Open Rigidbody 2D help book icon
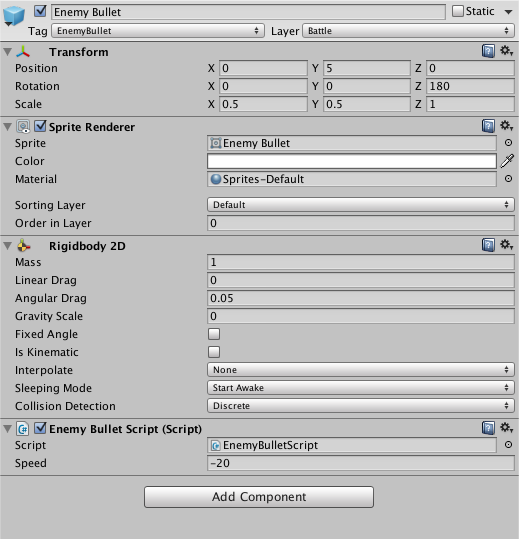The image size is (519, 539). (x=488, y=245)
